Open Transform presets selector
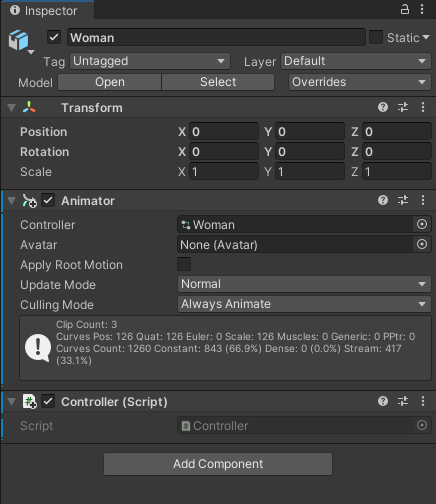 (x=403, y=107)
